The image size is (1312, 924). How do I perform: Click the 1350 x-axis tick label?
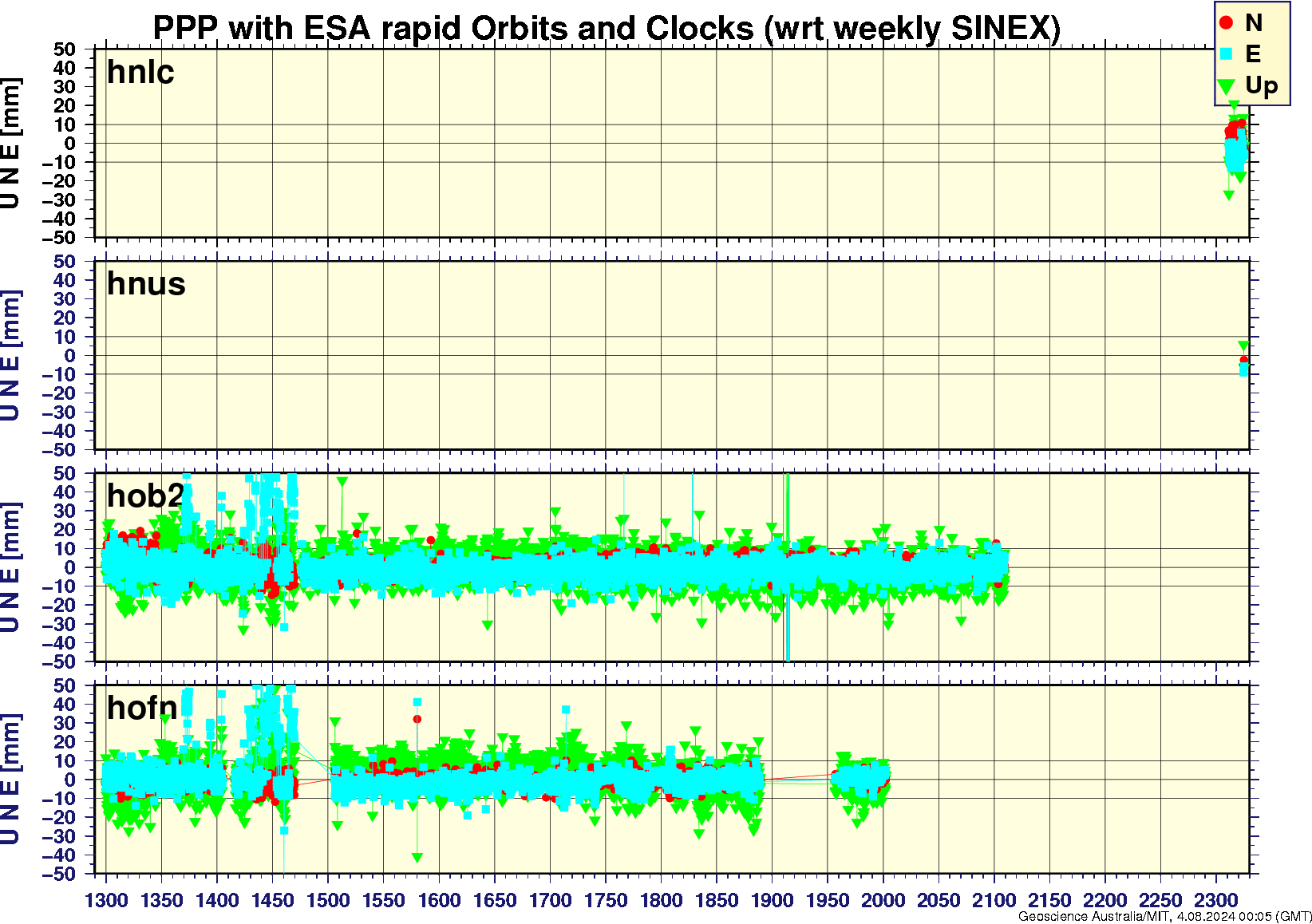tap(162, 900)
